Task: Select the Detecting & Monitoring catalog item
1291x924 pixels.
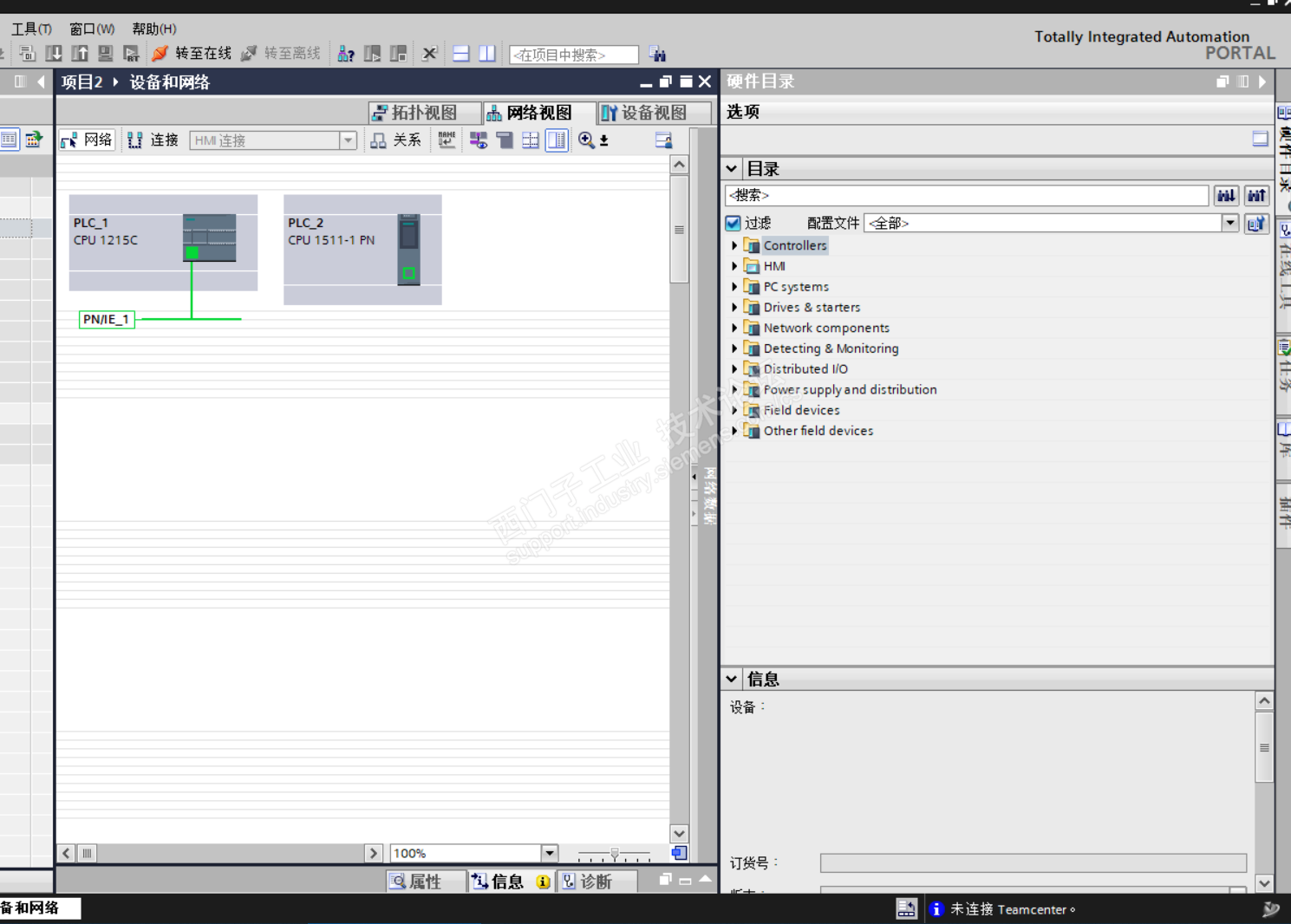Action: coord(831,348)
